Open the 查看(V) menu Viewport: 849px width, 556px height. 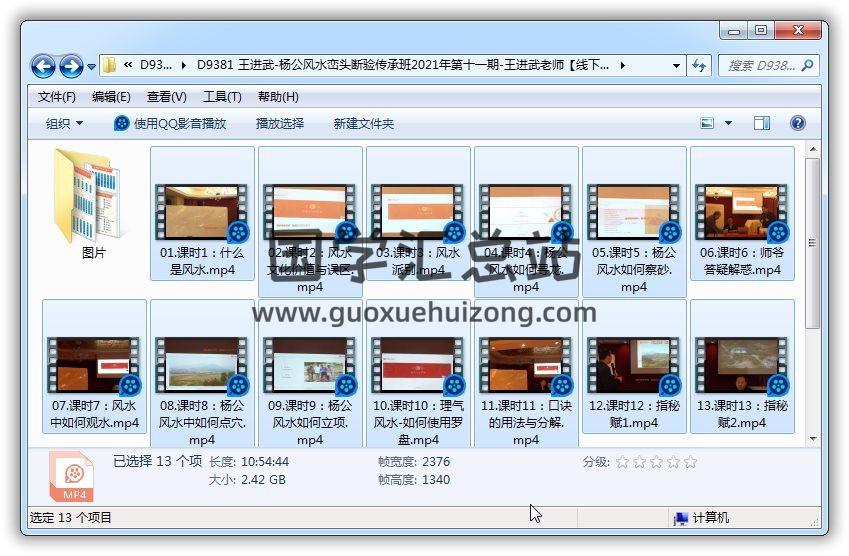pos(166,97)
